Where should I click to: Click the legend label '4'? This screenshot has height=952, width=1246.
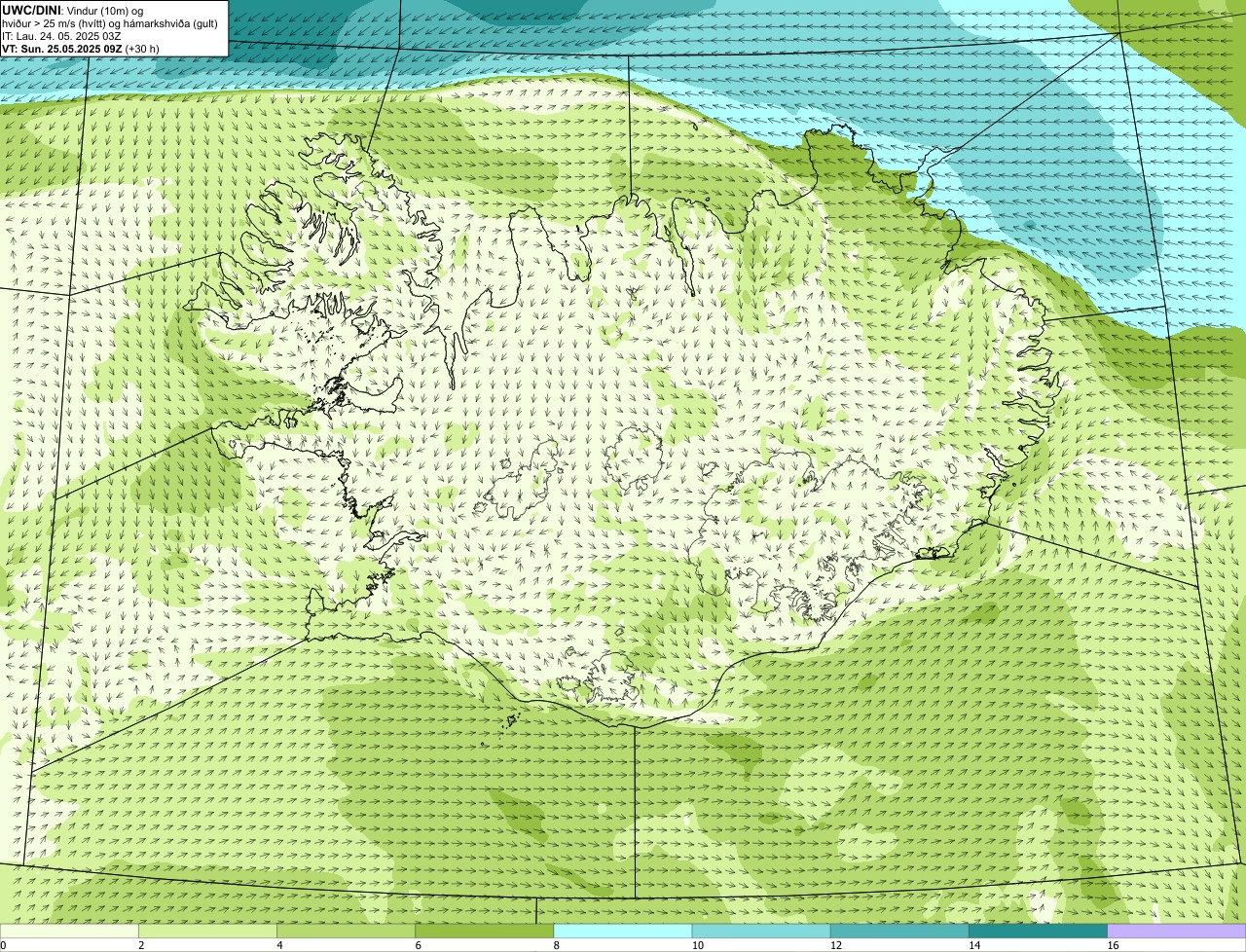click(279, 945)
